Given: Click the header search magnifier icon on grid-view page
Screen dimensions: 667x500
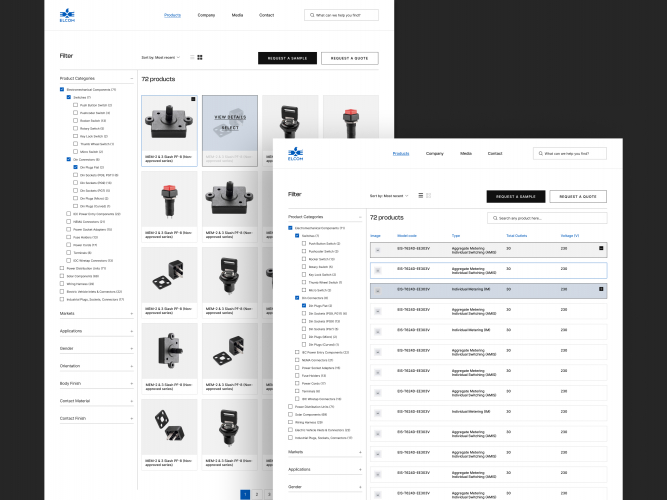Looking at the screenshot, I should (x=312, y=15).
